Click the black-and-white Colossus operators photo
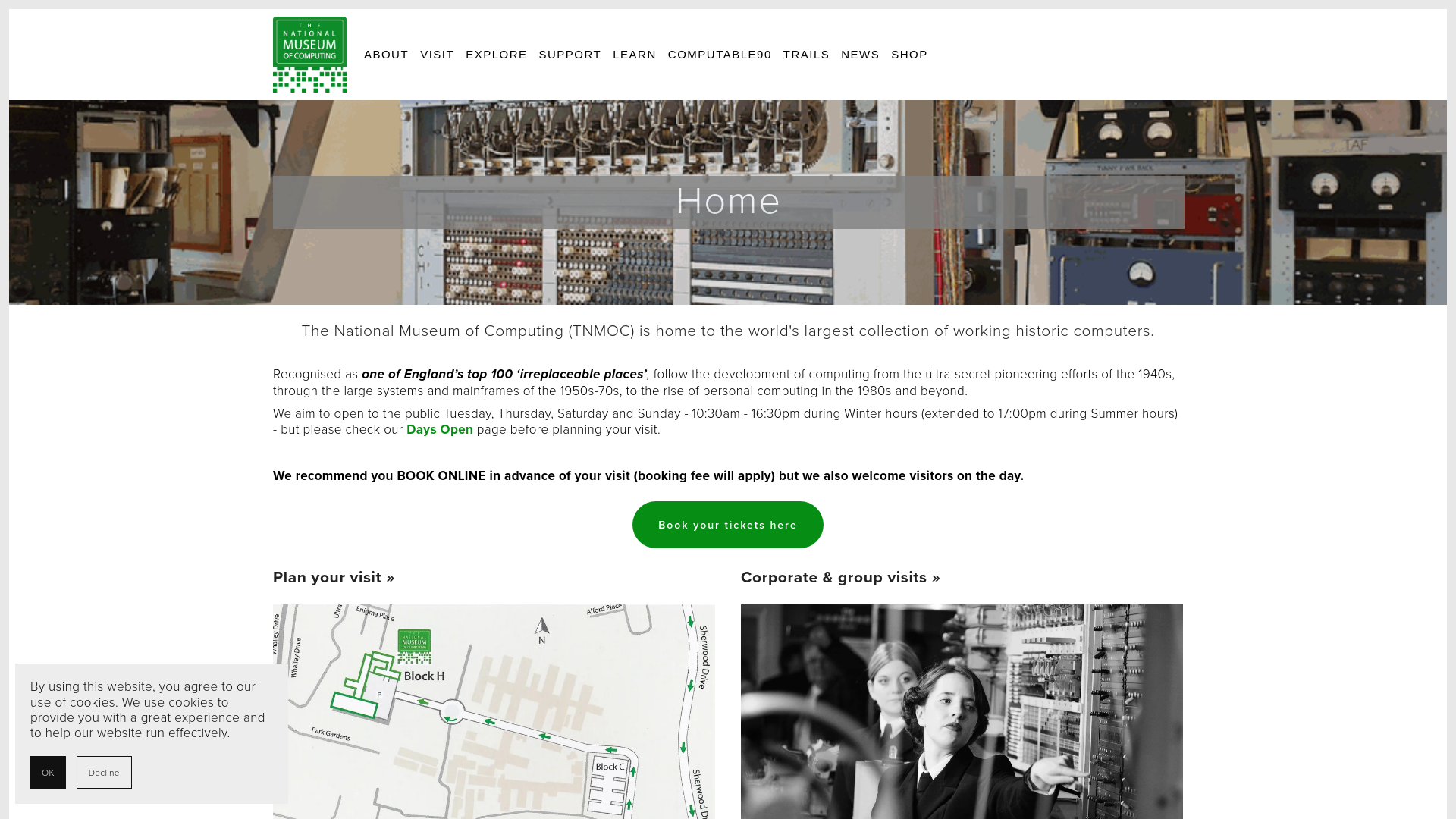The image size is (1456, 819). tap(962, 711)
